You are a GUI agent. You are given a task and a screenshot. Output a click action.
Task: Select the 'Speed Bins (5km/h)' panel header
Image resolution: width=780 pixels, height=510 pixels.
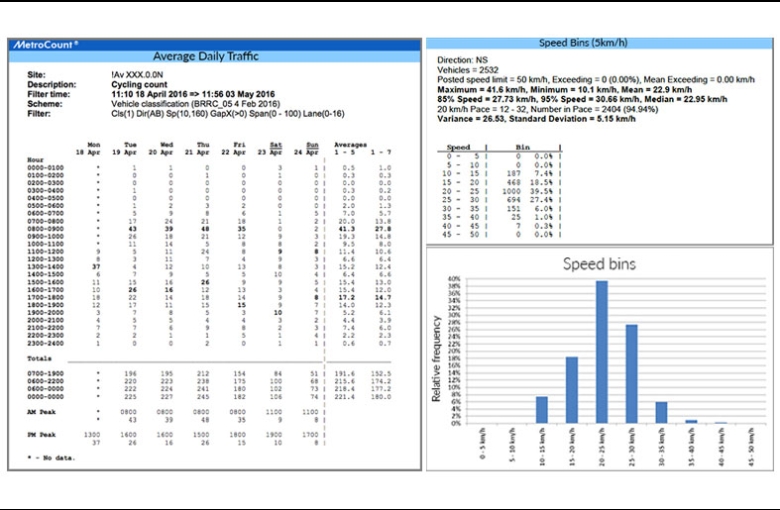coord(583,43)
